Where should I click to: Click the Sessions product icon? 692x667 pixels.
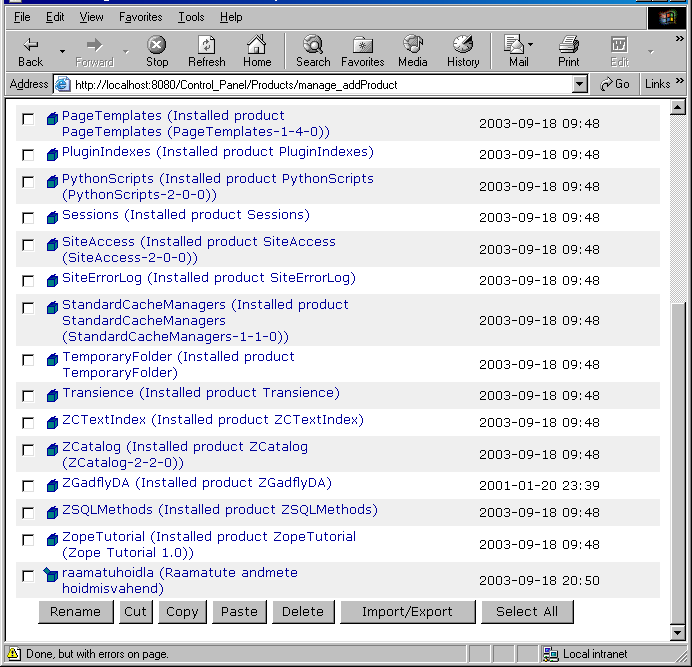point(52,217)
